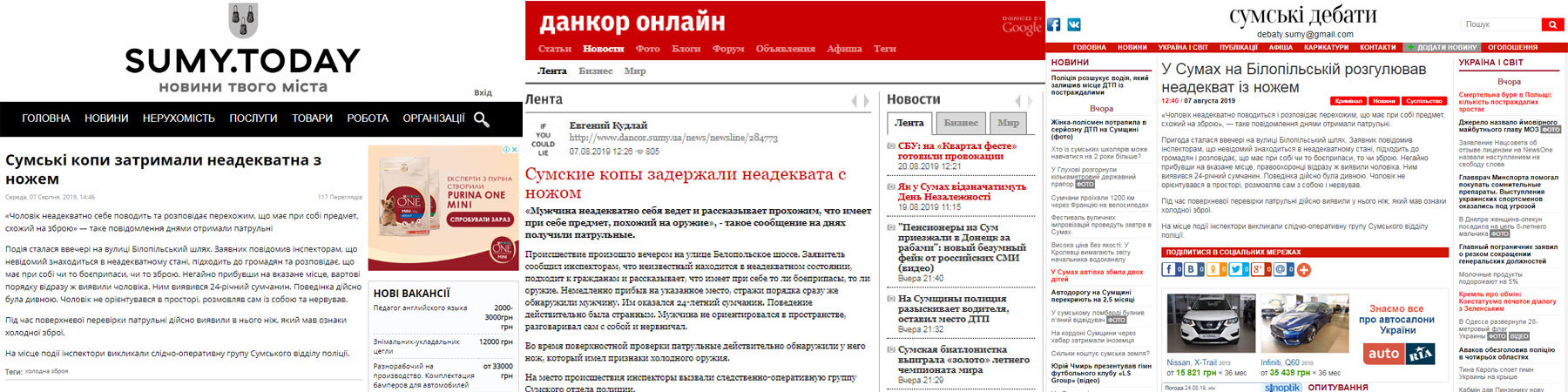The height and width of the screenshot is (392, 1568).
Task: Click the 'If you could lie' author avatar
Action: 544,139
